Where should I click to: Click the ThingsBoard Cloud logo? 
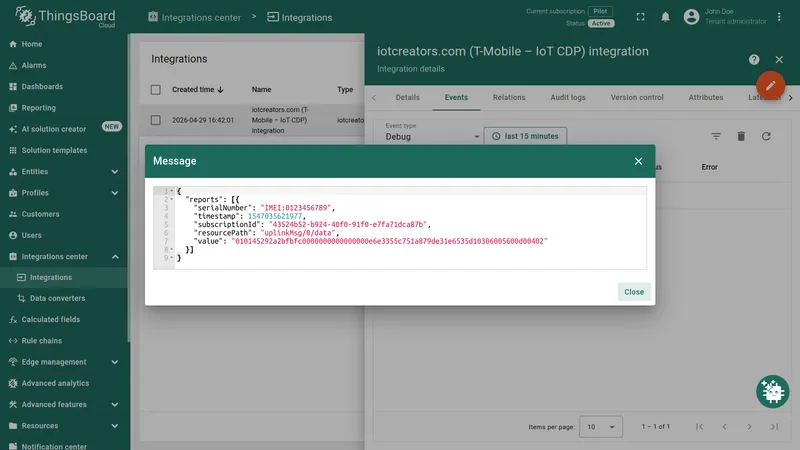pos(65,17)
